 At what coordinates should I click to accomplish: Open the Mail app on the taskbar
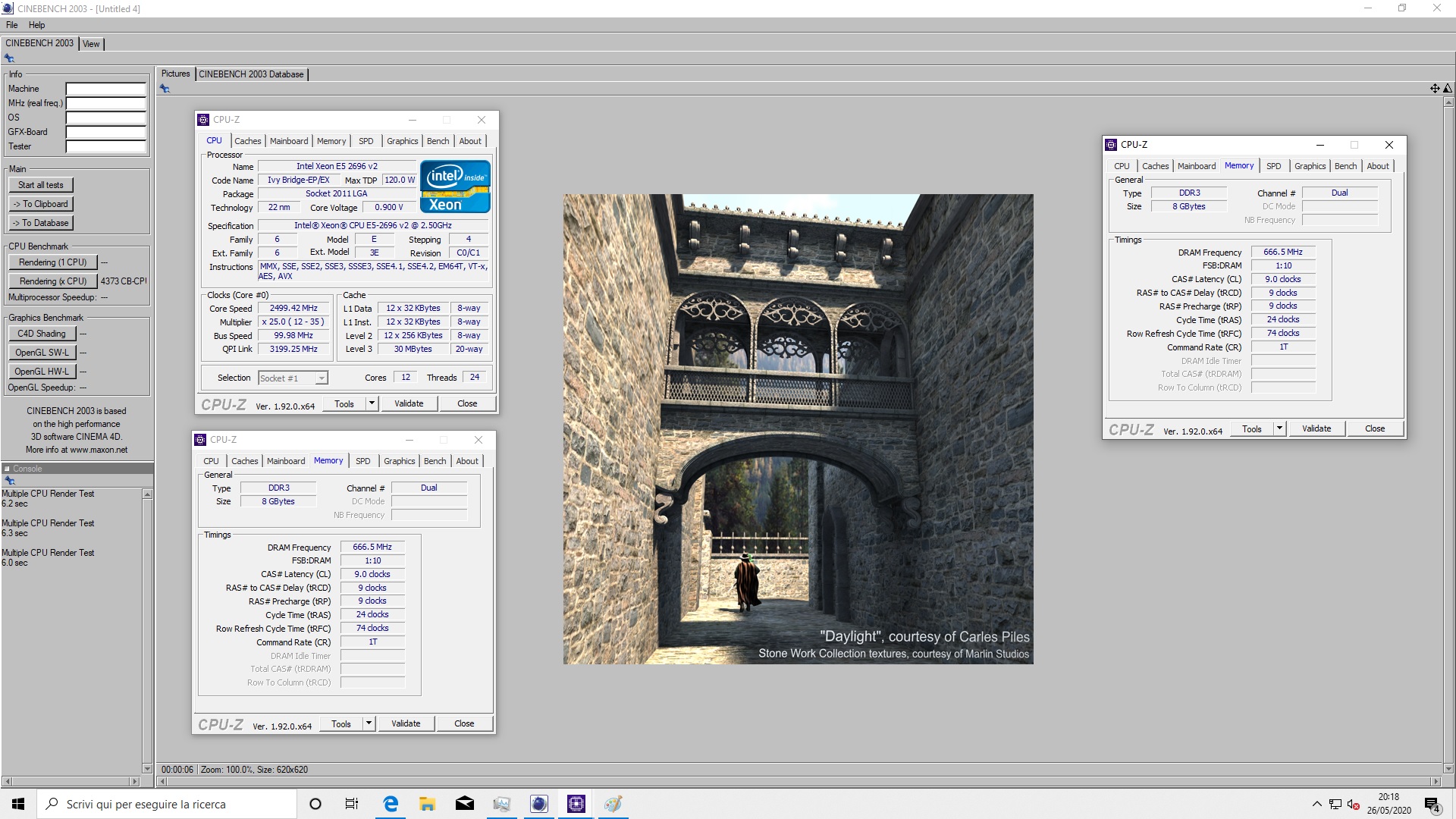point(465,804)
